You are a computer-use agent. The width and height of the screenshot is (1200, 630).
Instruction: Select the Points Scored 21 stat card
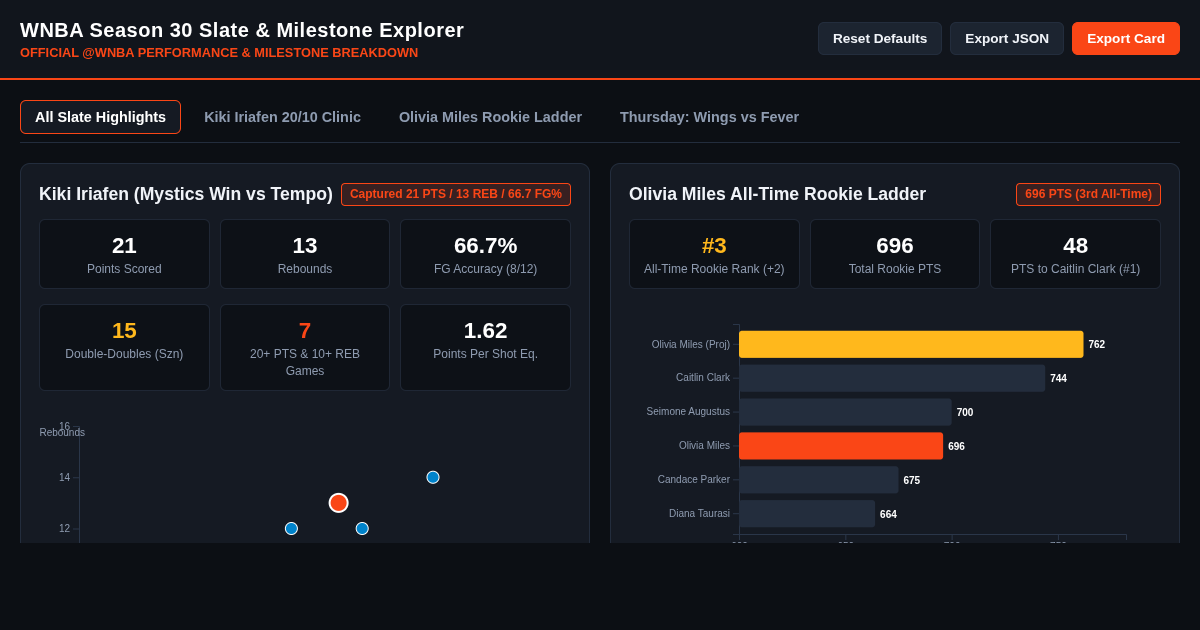click(124, 254)
